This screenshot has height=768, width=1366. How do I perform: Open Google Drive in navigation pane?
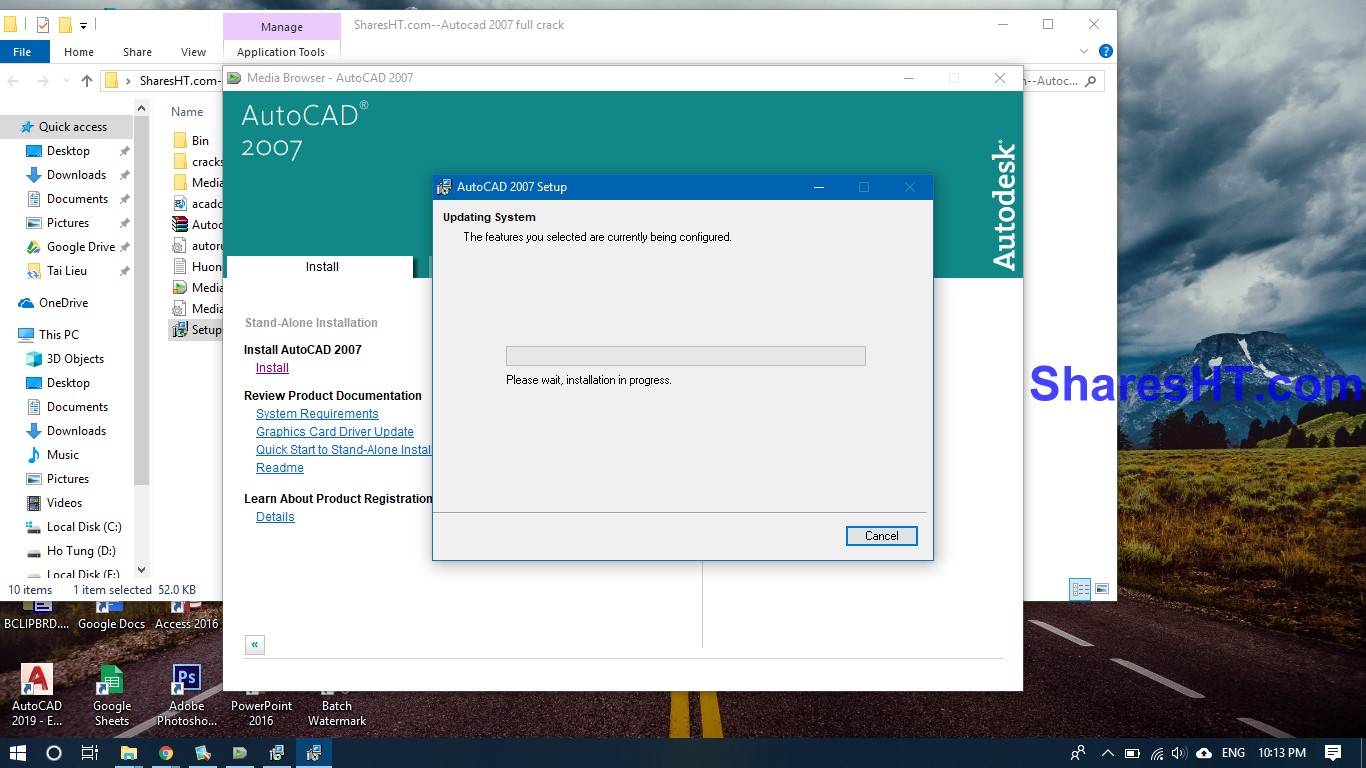coord(80,247)
